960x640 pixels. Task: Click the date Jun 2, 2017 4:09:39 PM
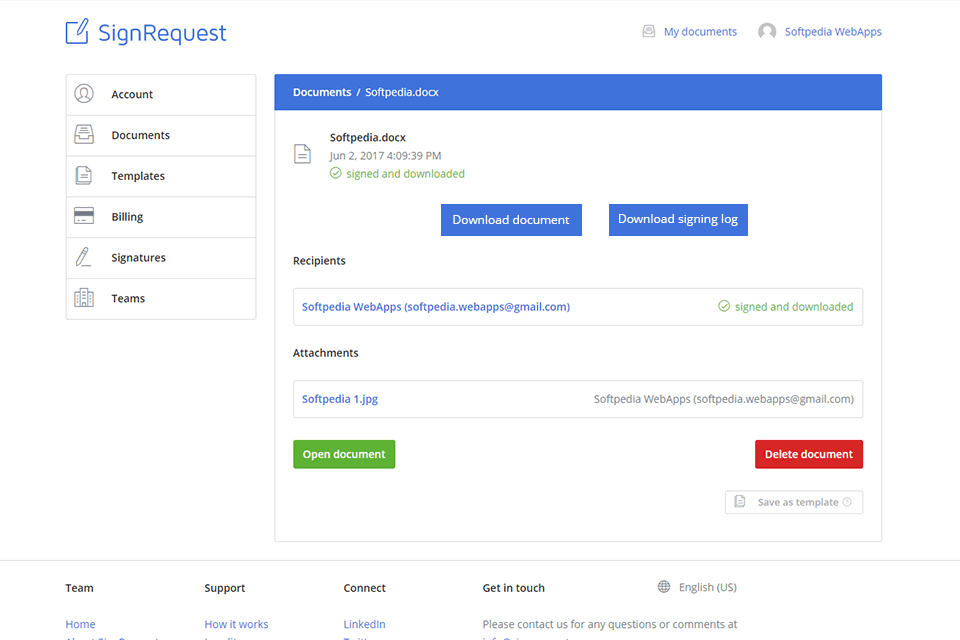(x=385, y=156)
